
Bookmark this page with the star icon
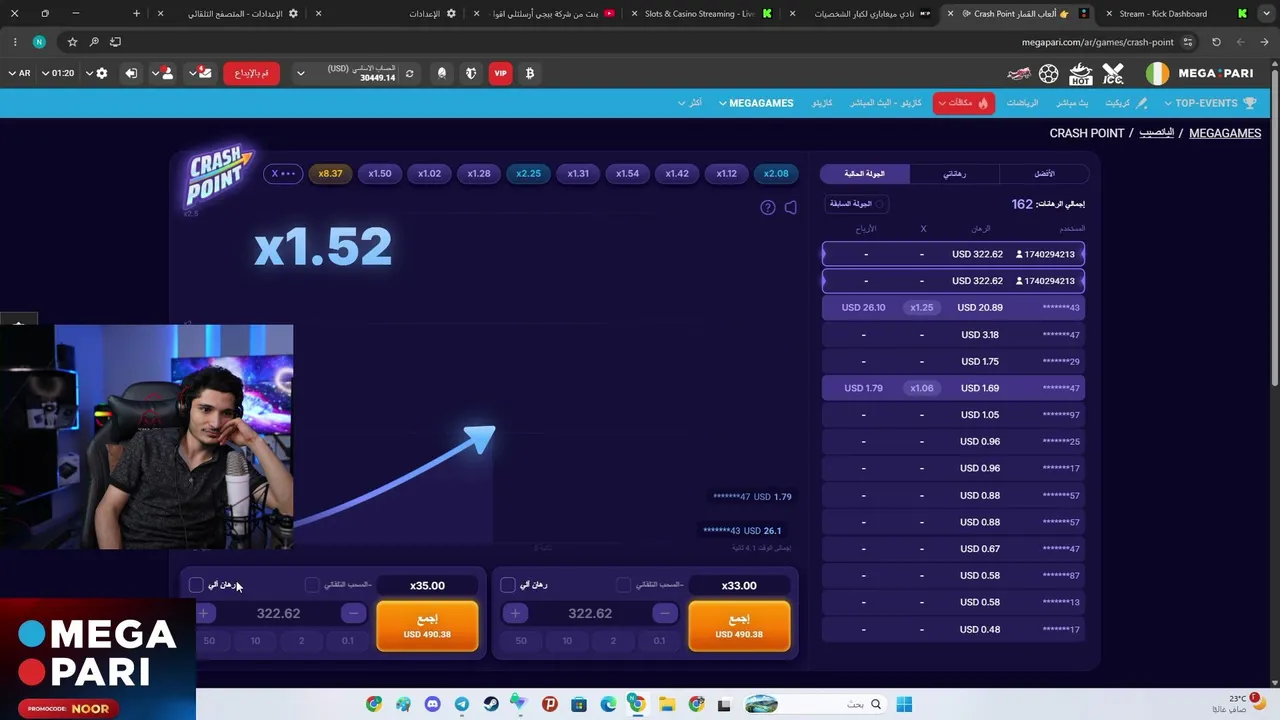72,42
